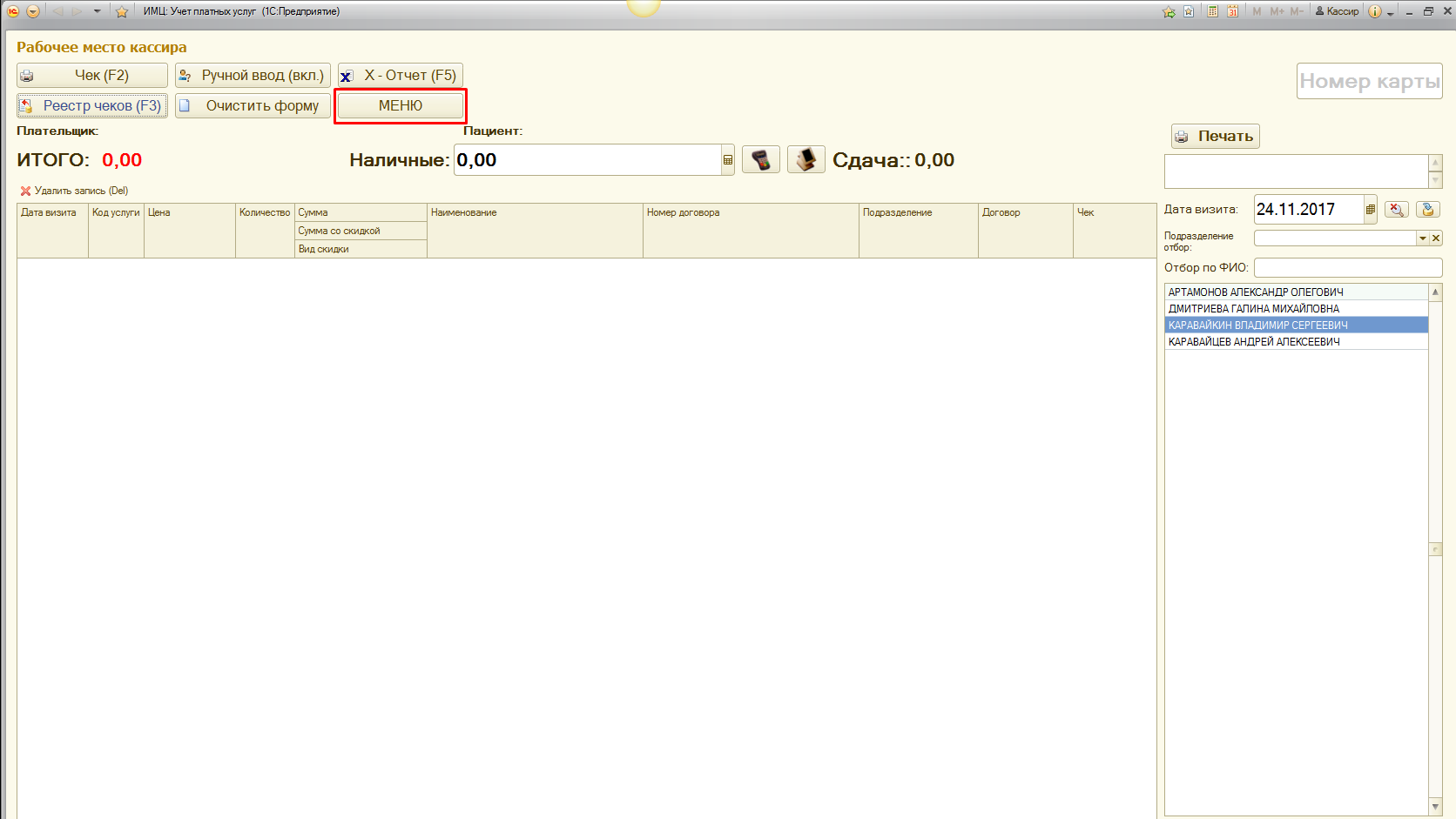Click the clear search magnifier icon
1456x819 pixels.
1396,209
